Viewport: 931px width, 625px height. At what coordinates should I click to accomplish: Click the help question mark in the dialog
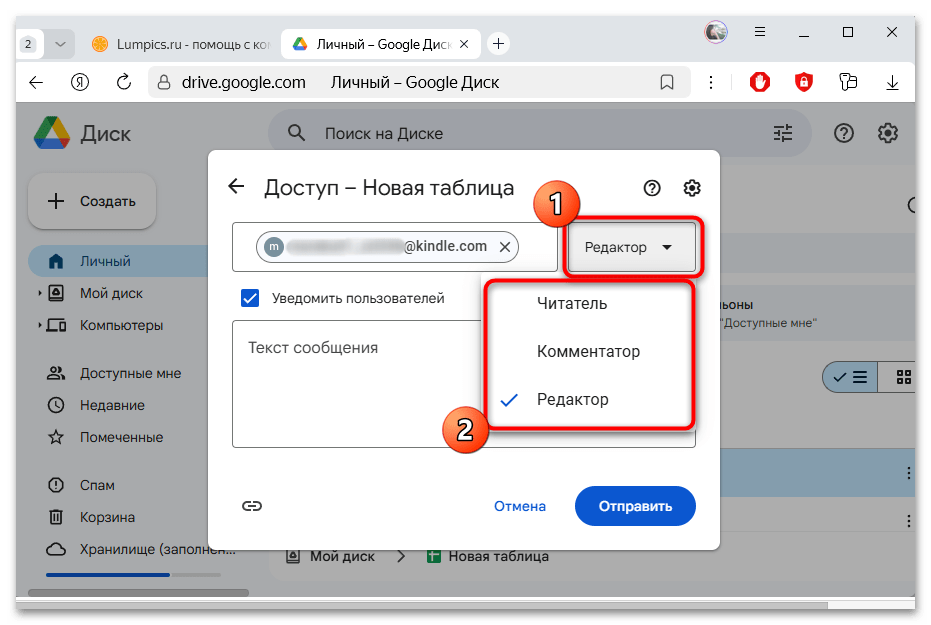(652, 187)
